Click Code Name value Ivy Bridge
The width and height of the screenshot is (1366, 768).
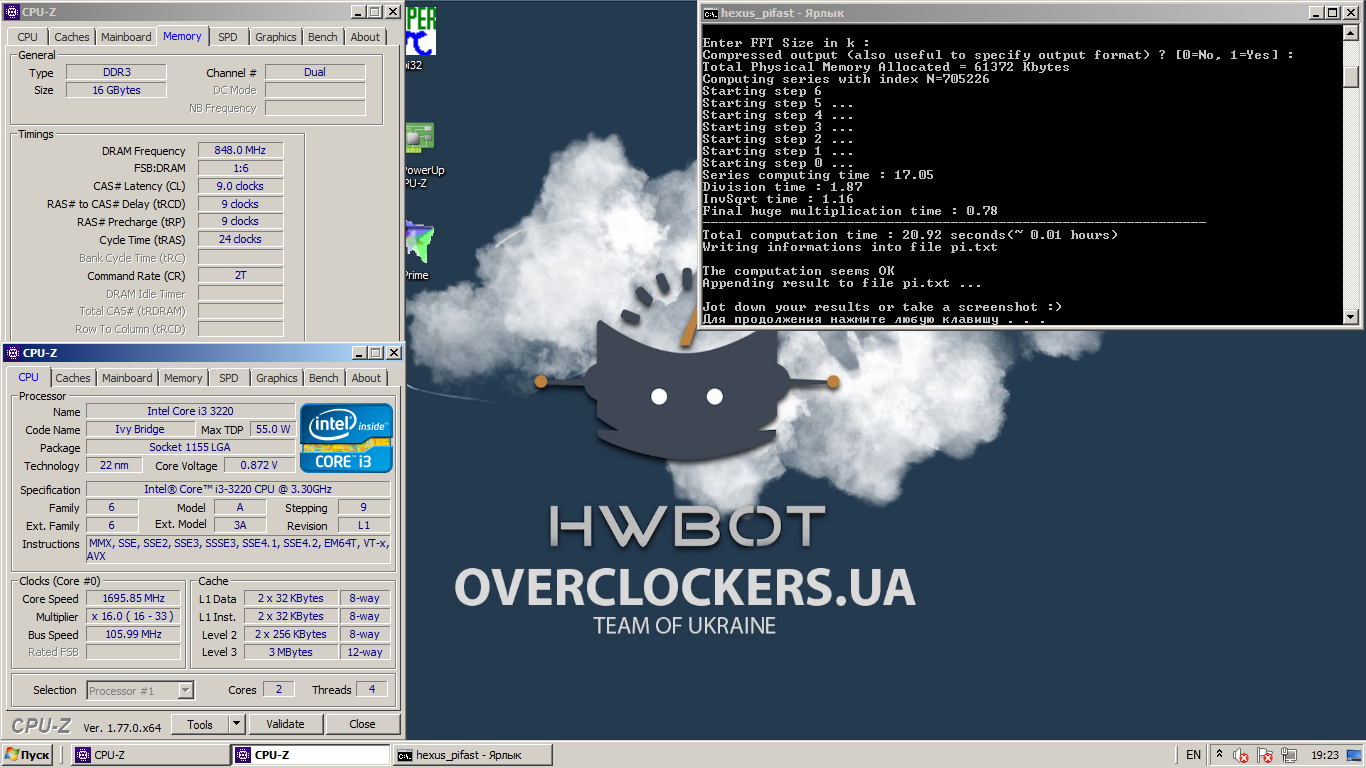(139, 429)
